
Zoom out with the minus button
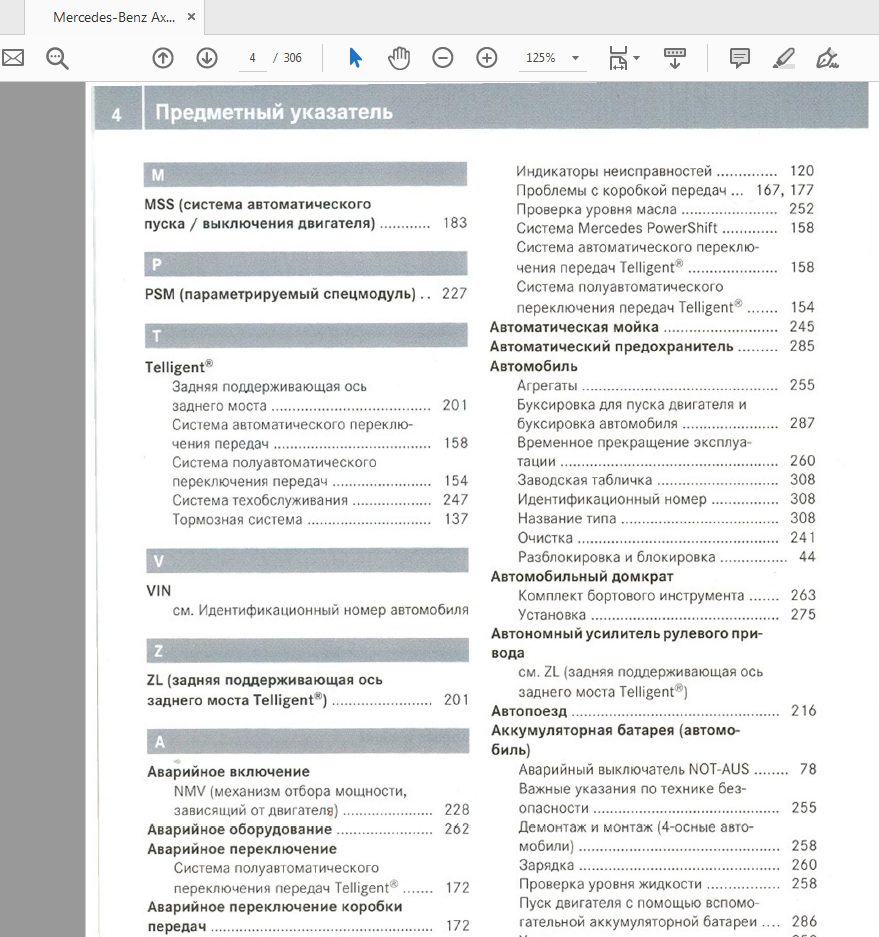coord(443,58)
